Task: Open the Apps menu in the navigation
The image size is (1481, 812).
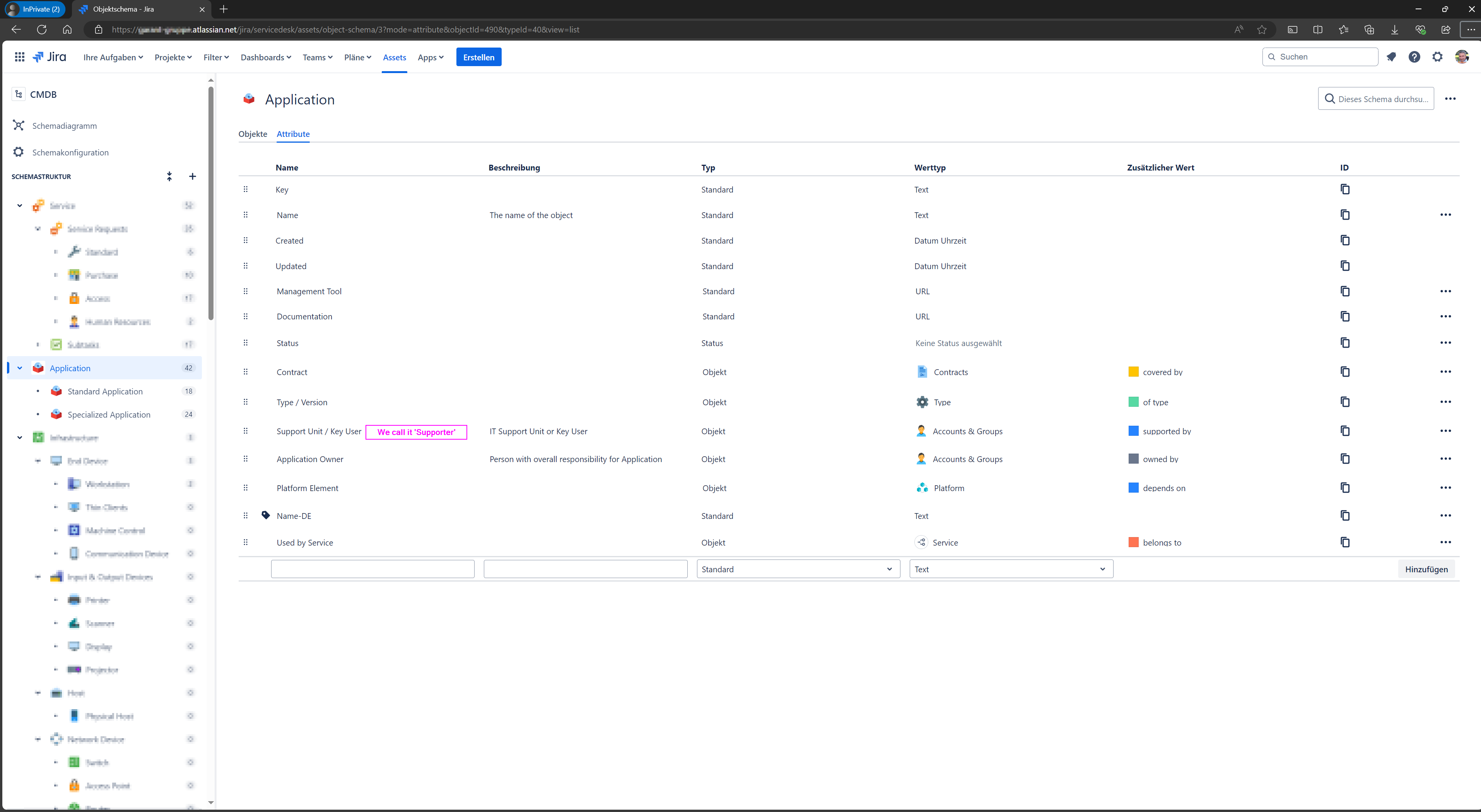Action: pyautogui.click(x=430, y=57)
